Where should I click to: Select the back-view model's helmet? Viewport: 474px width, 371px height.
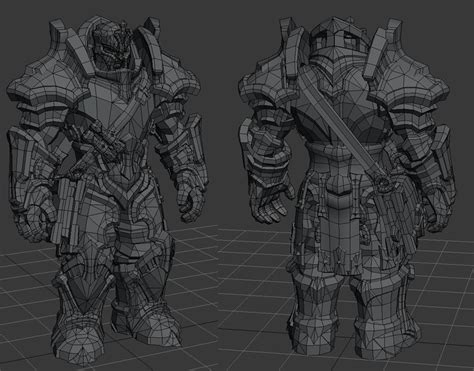pyautogui.click(x=340, y=43)
